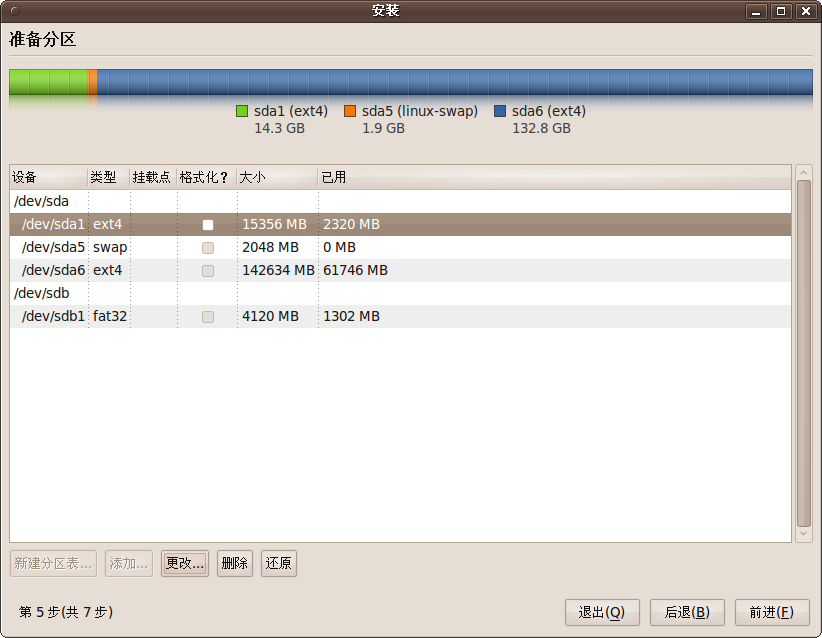This screenshot has height=638, width=822.
Task: Select the /dev/sda disk row
Action: click(x=401, y=201)
